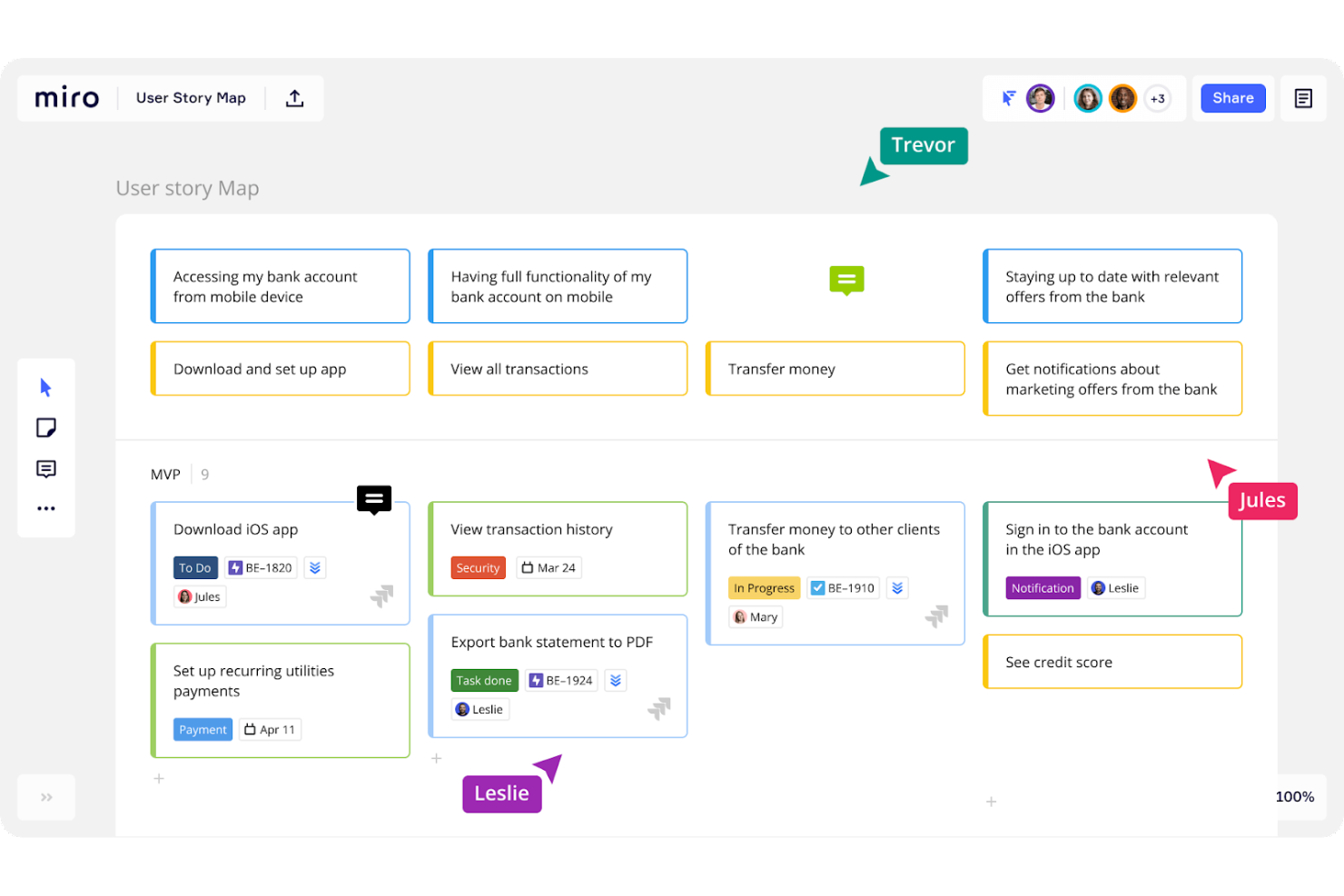Click the Jira icon on Export bank statement card
The image size is (1344, 896).
click(x=659, y=708)
